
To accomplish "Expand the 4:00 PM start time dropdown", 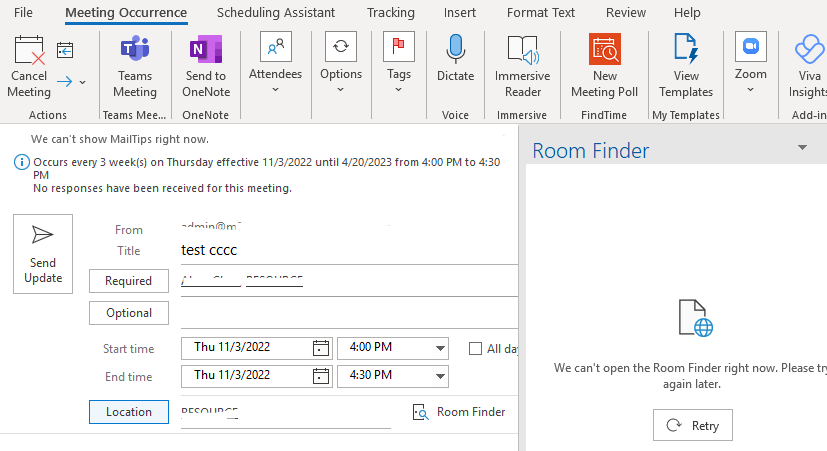I will tap(440, 348).
